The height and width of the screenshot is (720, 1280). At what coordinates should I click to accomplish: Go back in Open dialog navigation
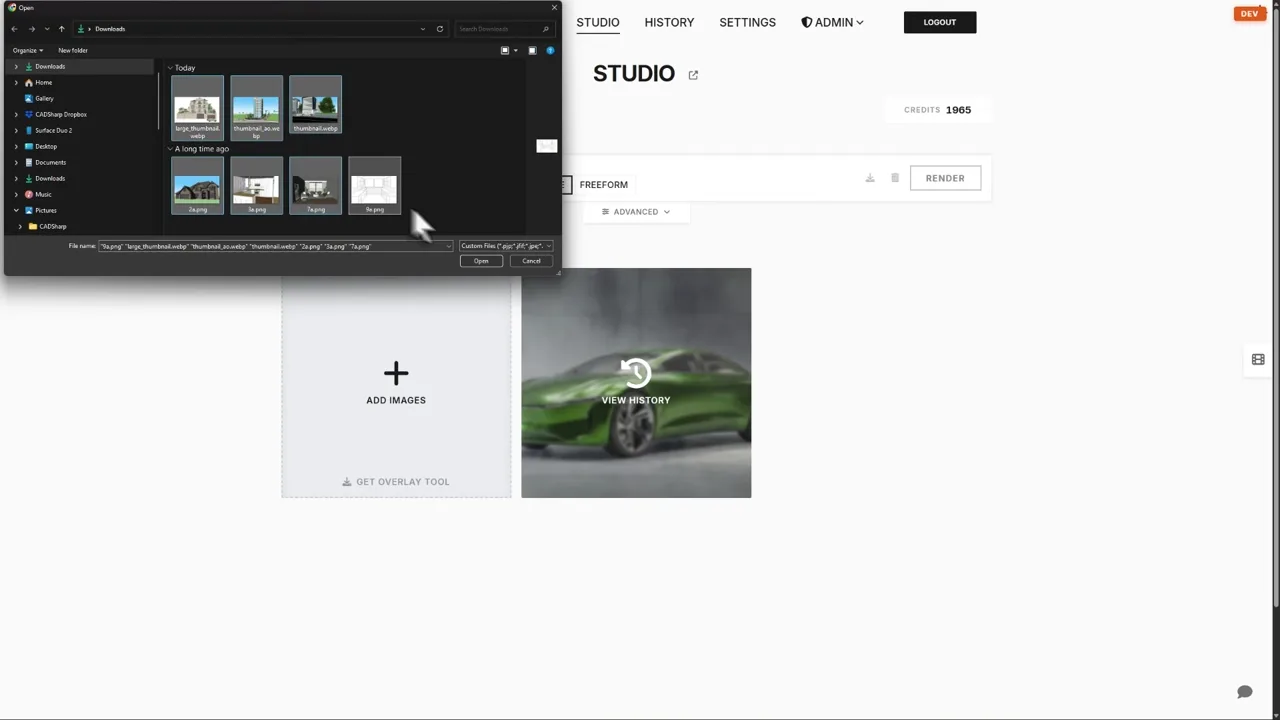click(x=14, y=29)
